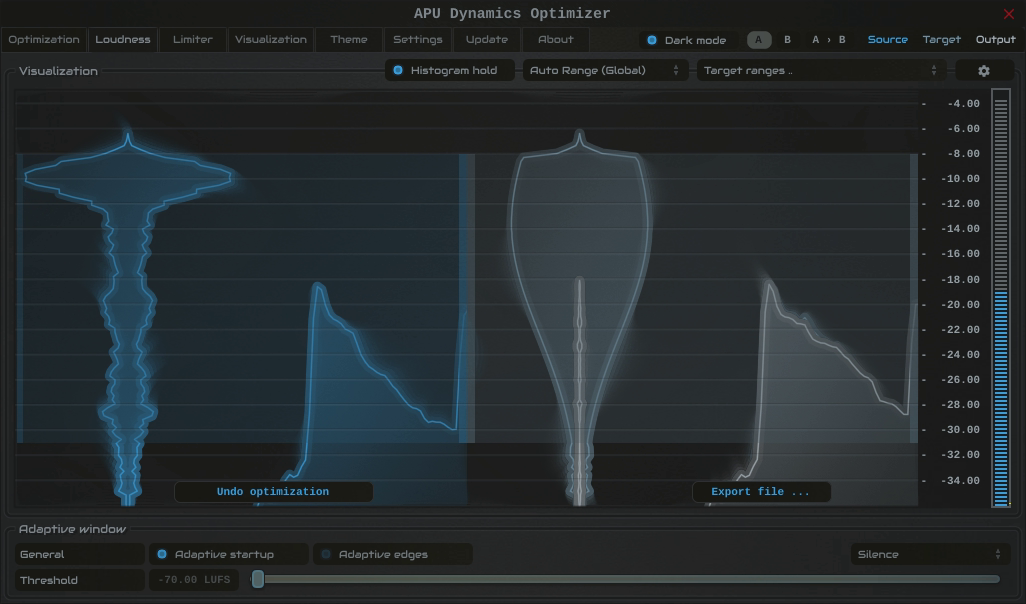Open the Settings tab
The width and height of the screenshot is (1026, 604).
[417, 40]
